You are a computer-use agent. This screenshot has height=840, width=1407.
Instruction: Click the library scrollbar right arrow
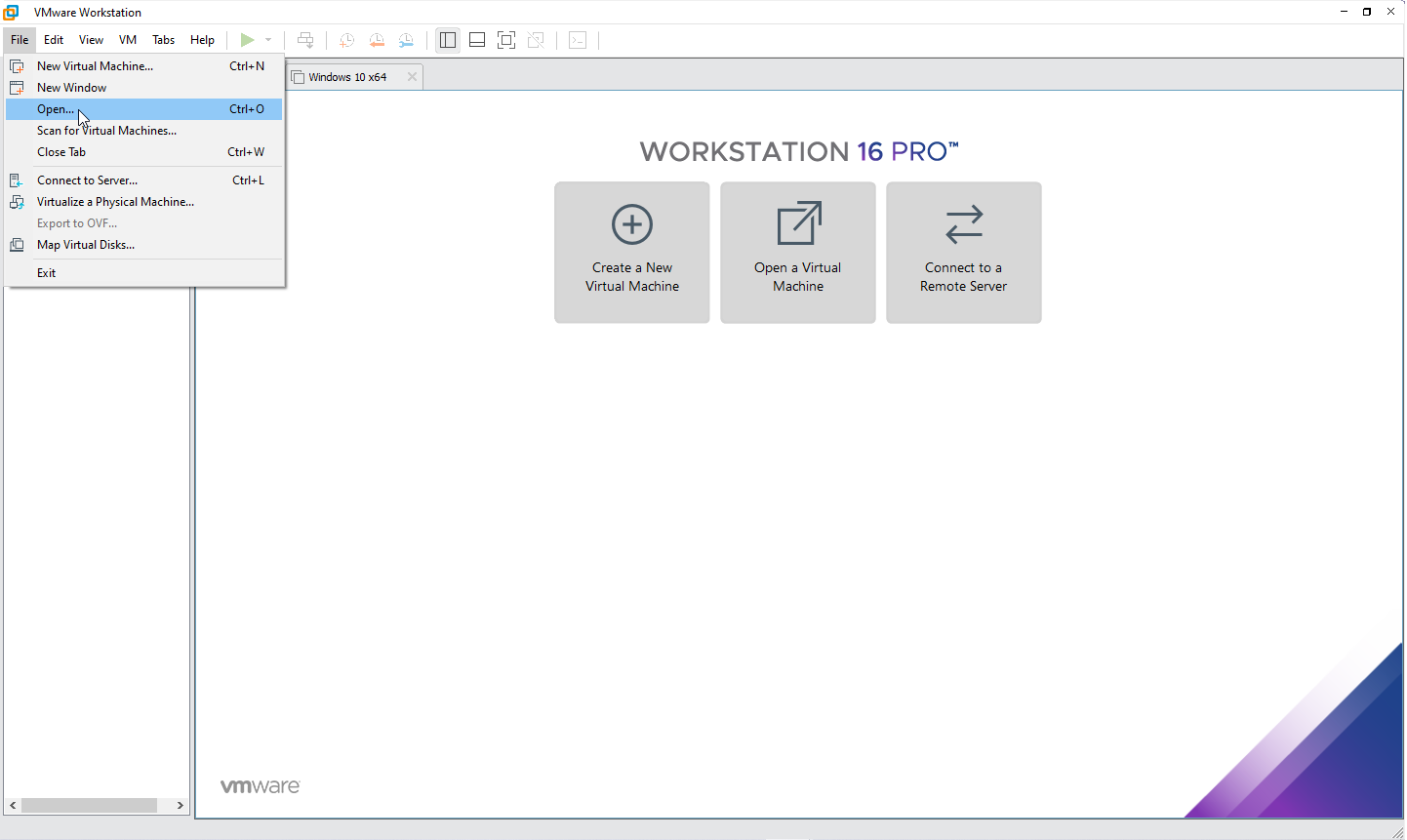(181, 806)
